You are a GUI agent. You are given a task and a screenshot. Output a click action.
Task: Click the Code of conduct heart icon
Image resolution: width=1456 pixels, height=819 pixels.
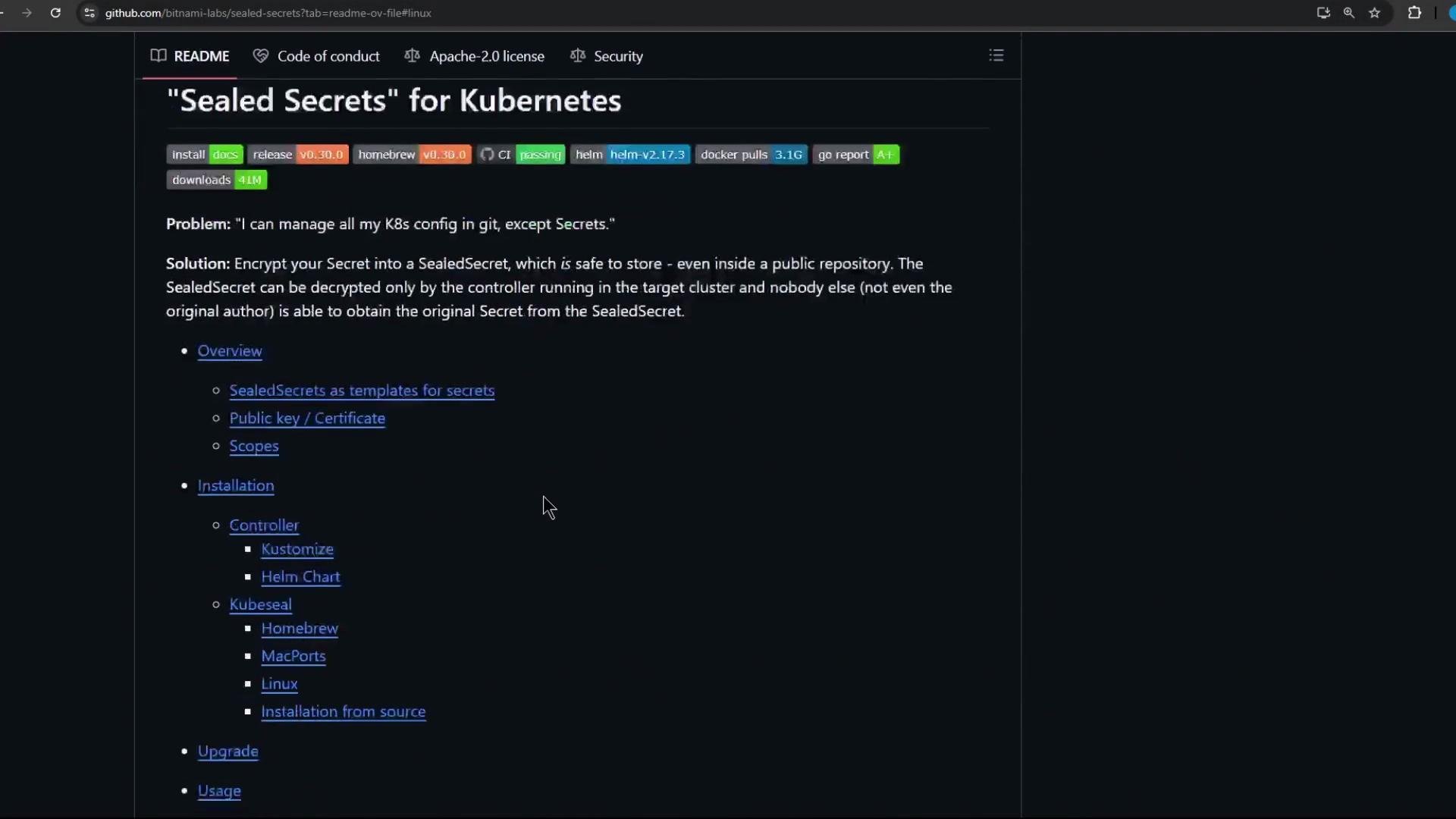pos(261,55)
